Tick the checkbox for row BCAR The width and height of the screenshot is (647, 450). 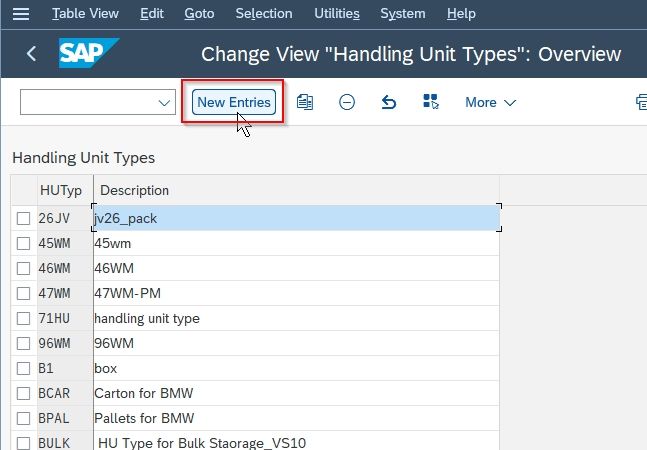tap(24, 393)
